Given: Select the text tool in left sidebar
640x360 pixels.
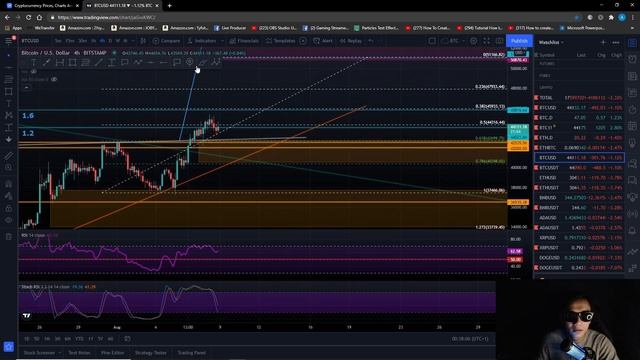Looking at the screenshot, I should click(x=9, y=104).
